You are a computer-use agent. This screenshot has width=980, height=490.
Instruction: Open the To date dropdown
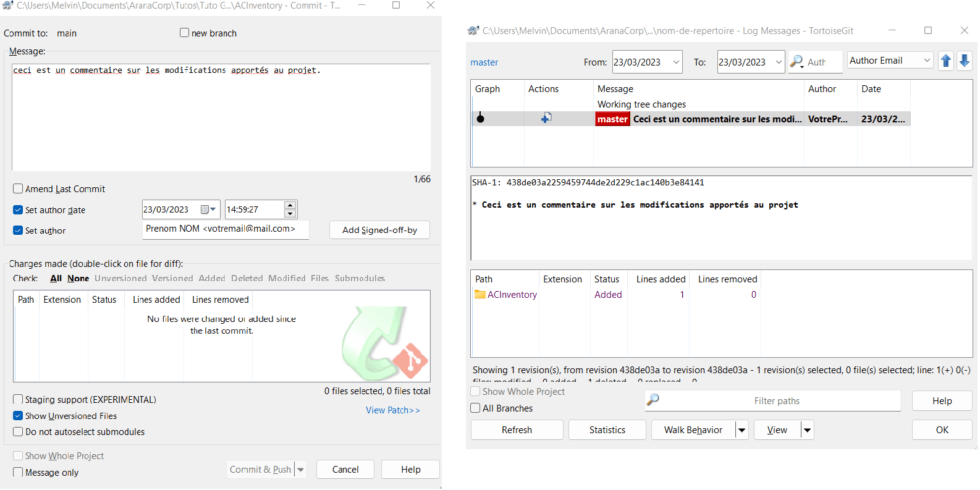tap(778, 62)
